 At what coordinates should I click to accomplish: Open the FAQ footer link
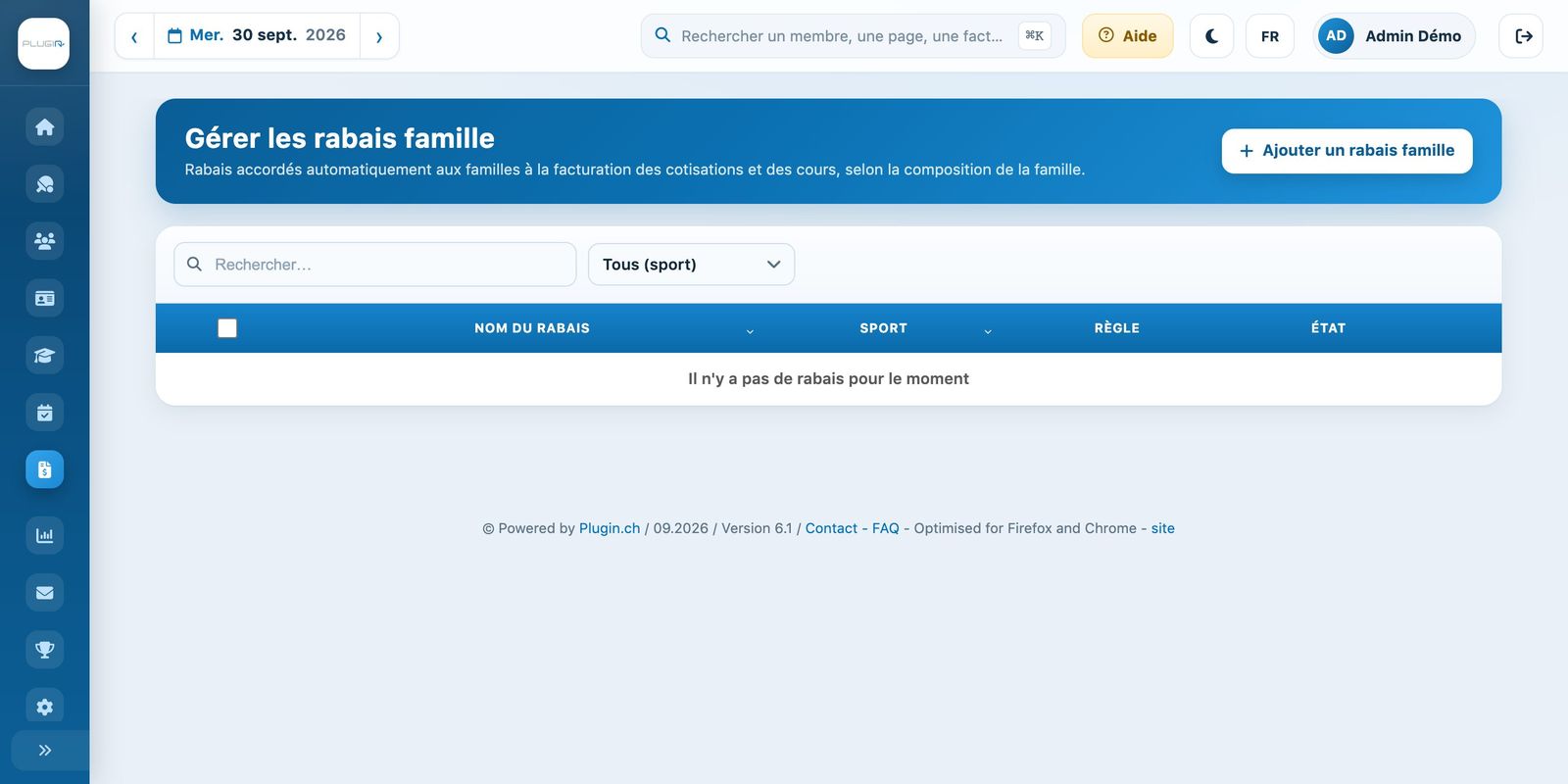pyautogui.click(x=886, y=528)
